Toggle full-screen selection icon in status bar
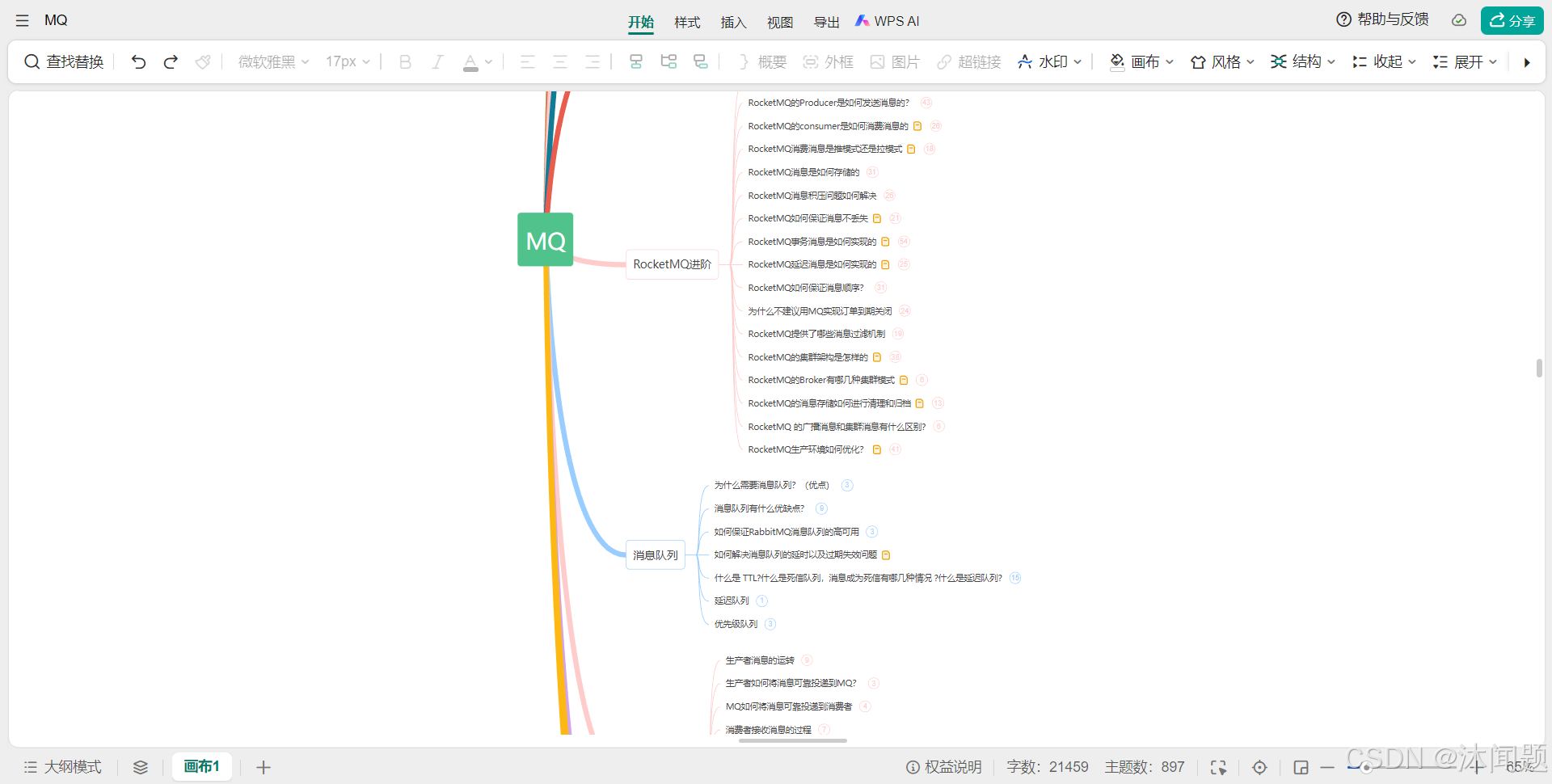The image size is (1552, 784). click(1218, 767)
